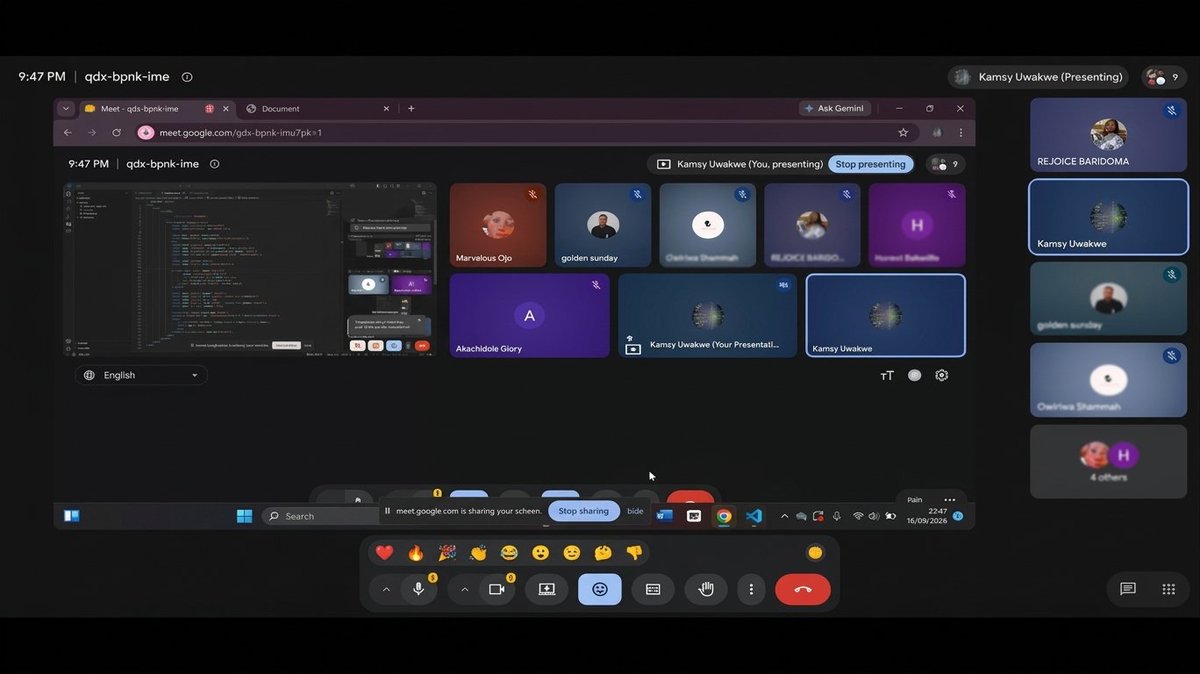Image resolution: width=1200 pixels, height=674 pixels.
Task: Open a new Chrome tab
Action: [411, 108]
